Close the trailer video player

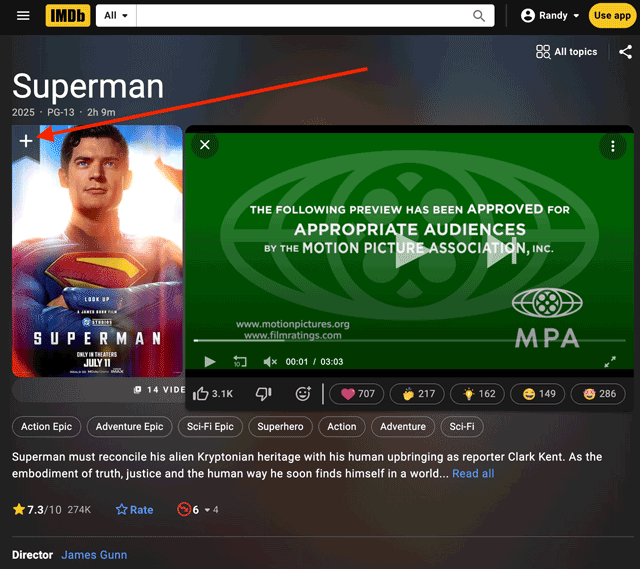[205, 146]
